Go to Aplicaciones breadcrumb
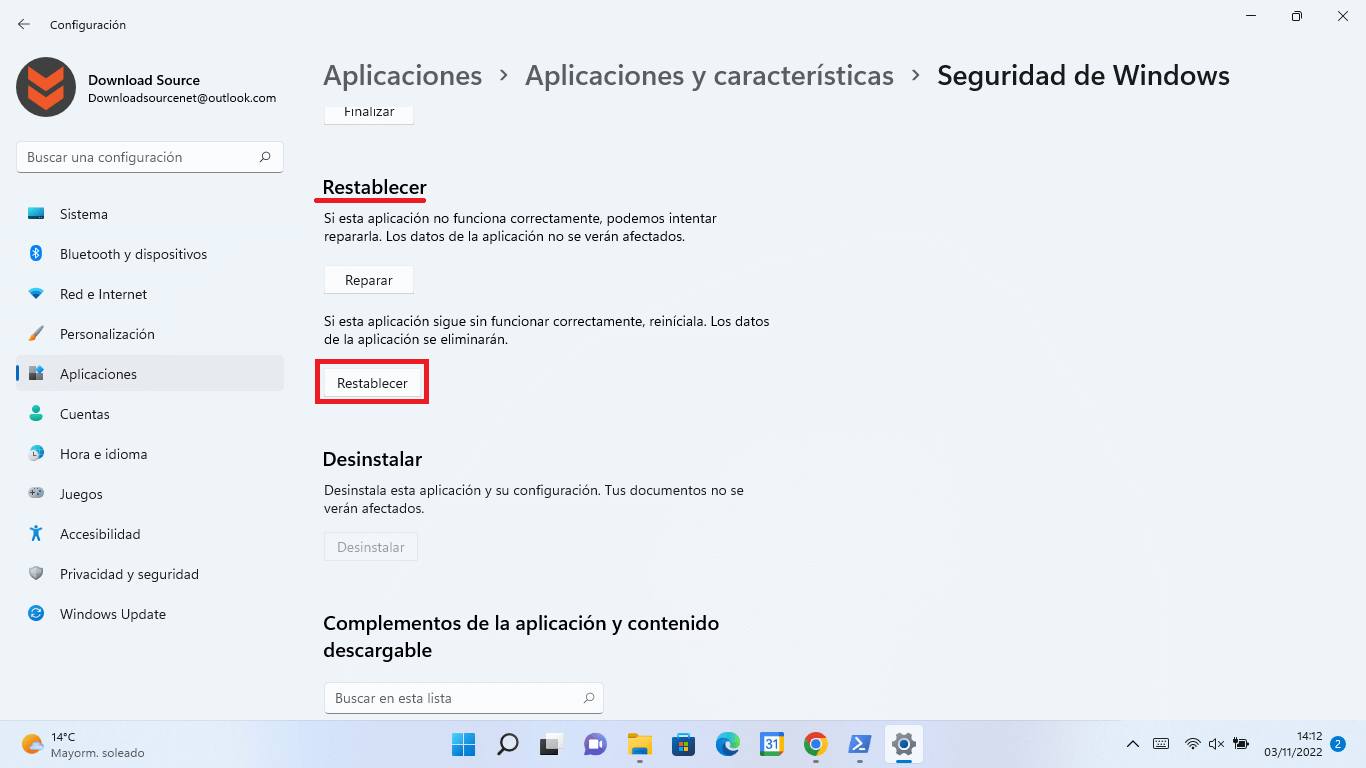 [403, 76]
